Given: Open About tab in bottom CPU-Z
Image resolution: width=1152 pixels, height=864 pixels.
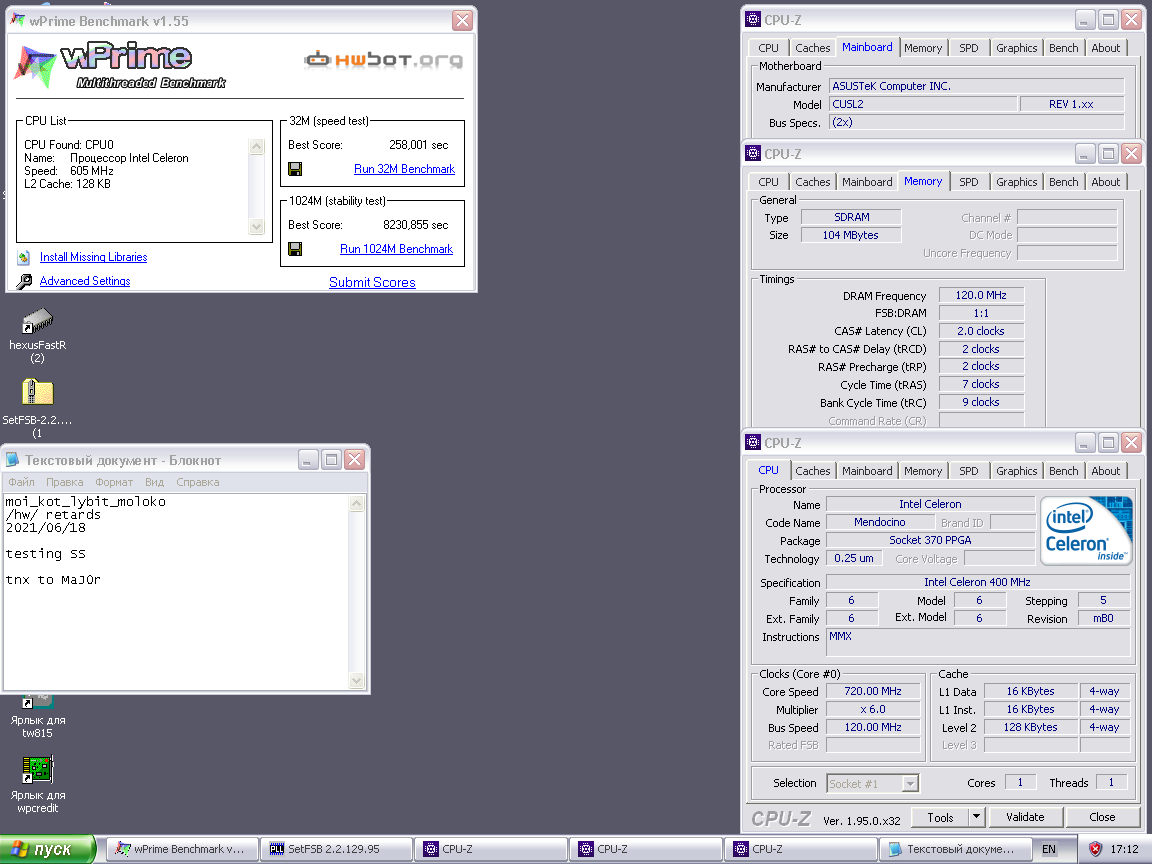Looking at the screenshot, I should point(1105,471).
